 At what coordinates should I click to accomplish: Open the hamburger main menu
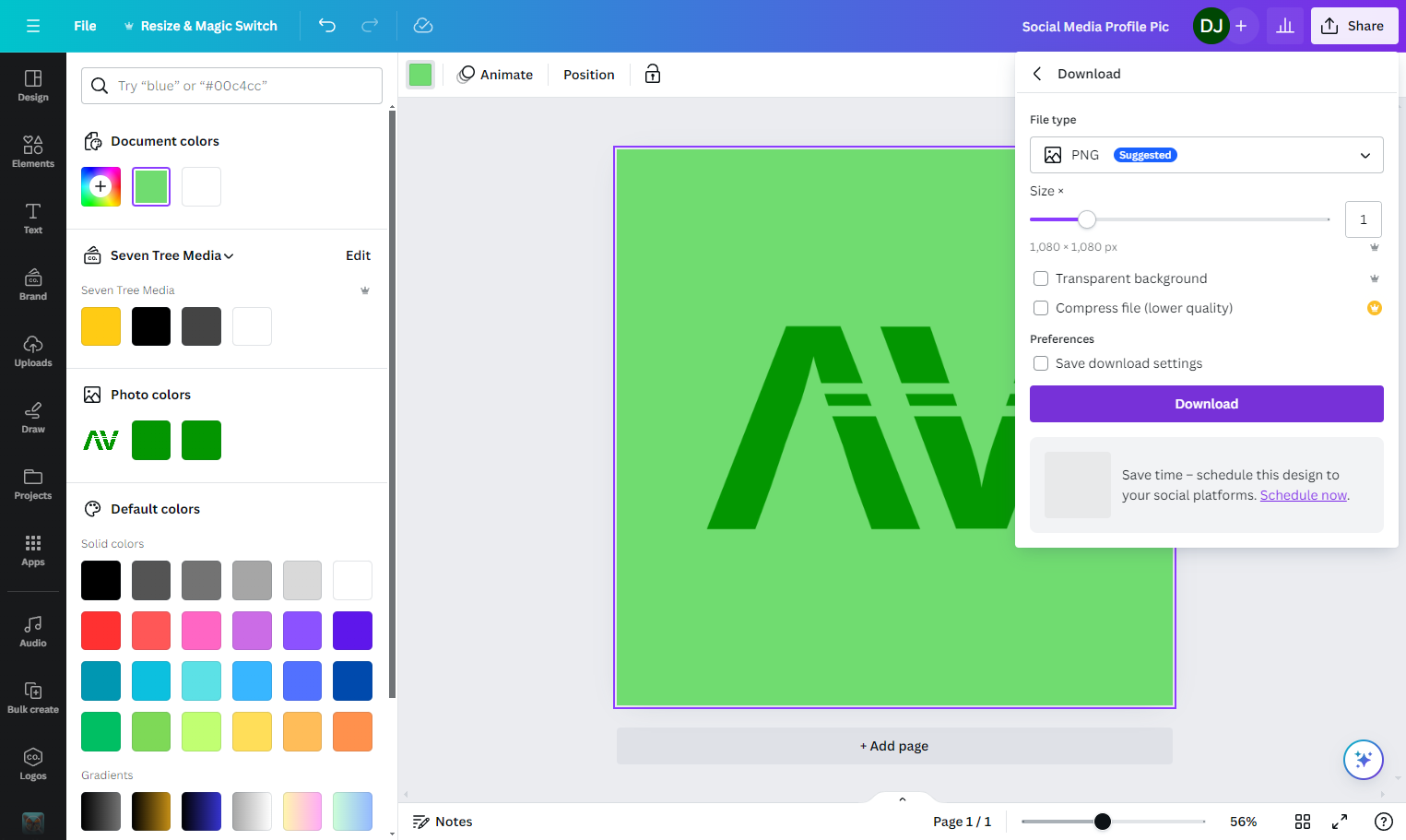click(33, 26)
